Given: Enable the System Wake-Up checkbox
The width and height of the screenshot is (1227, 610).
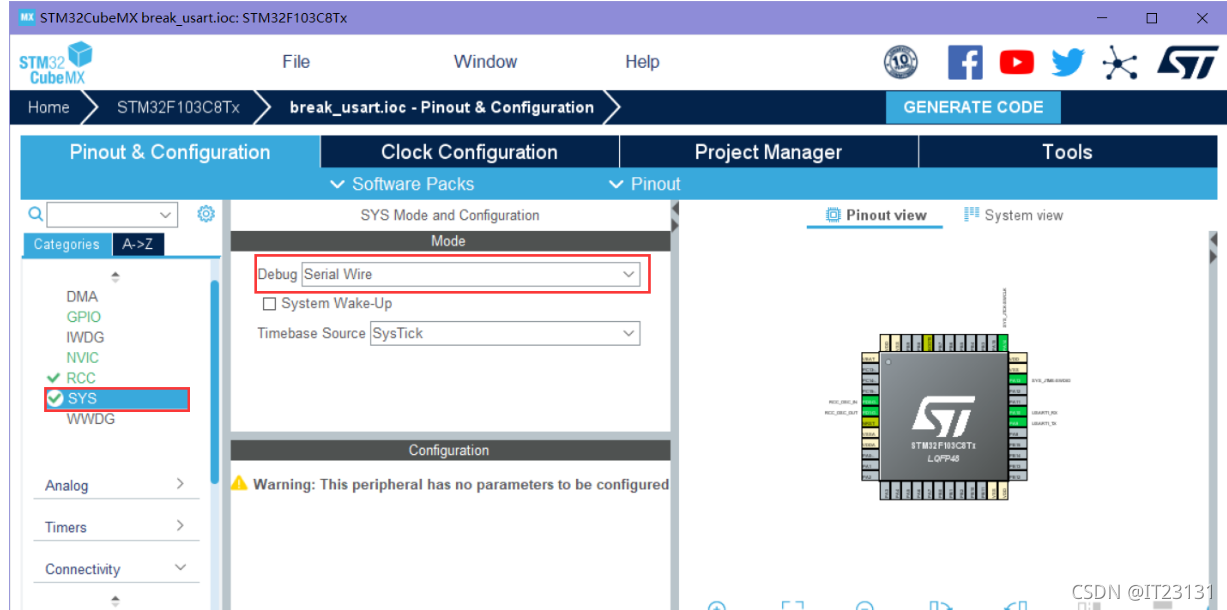Looking at the screenshot, I should pos(269,304).
